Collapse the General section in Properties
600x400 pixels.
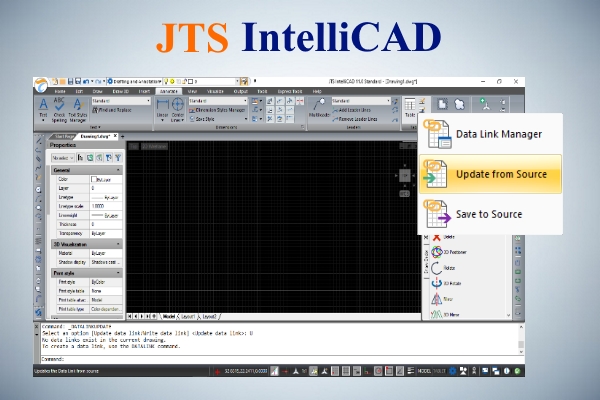(x=119, y=170)
